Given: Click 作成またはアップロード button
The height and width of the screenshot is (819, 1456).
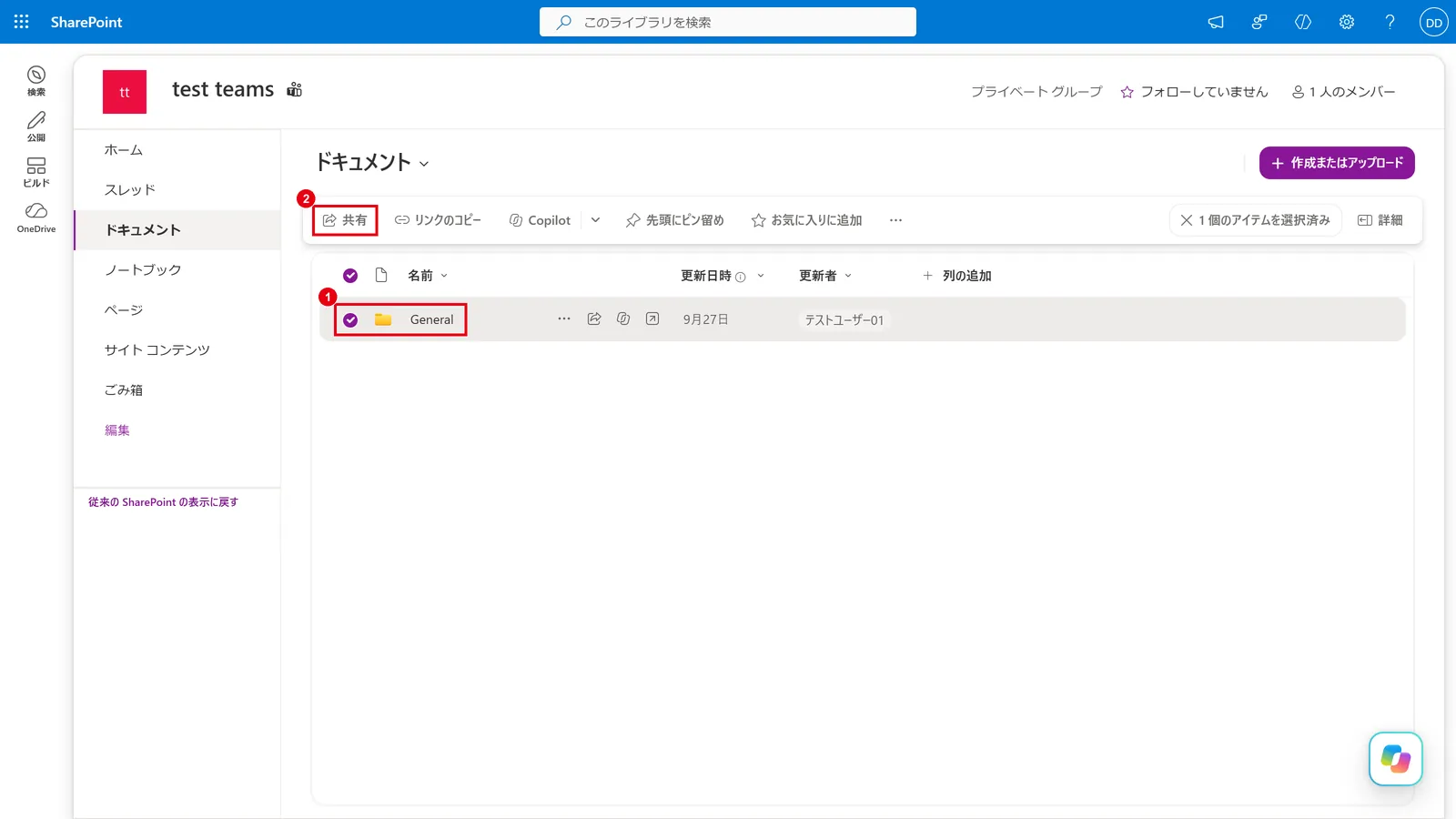Looking at the screenshot, I should click(1337, 163).
